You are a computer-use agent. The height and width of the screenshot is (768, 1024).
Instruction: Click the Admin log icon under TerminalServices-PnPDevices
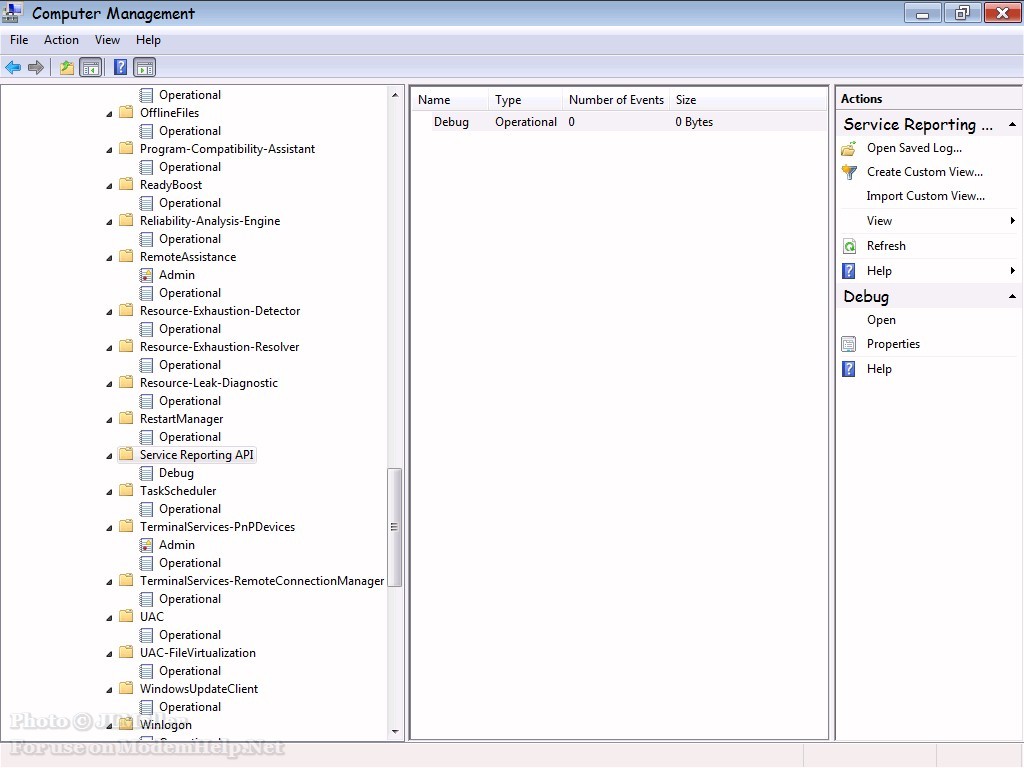[146, 545]
